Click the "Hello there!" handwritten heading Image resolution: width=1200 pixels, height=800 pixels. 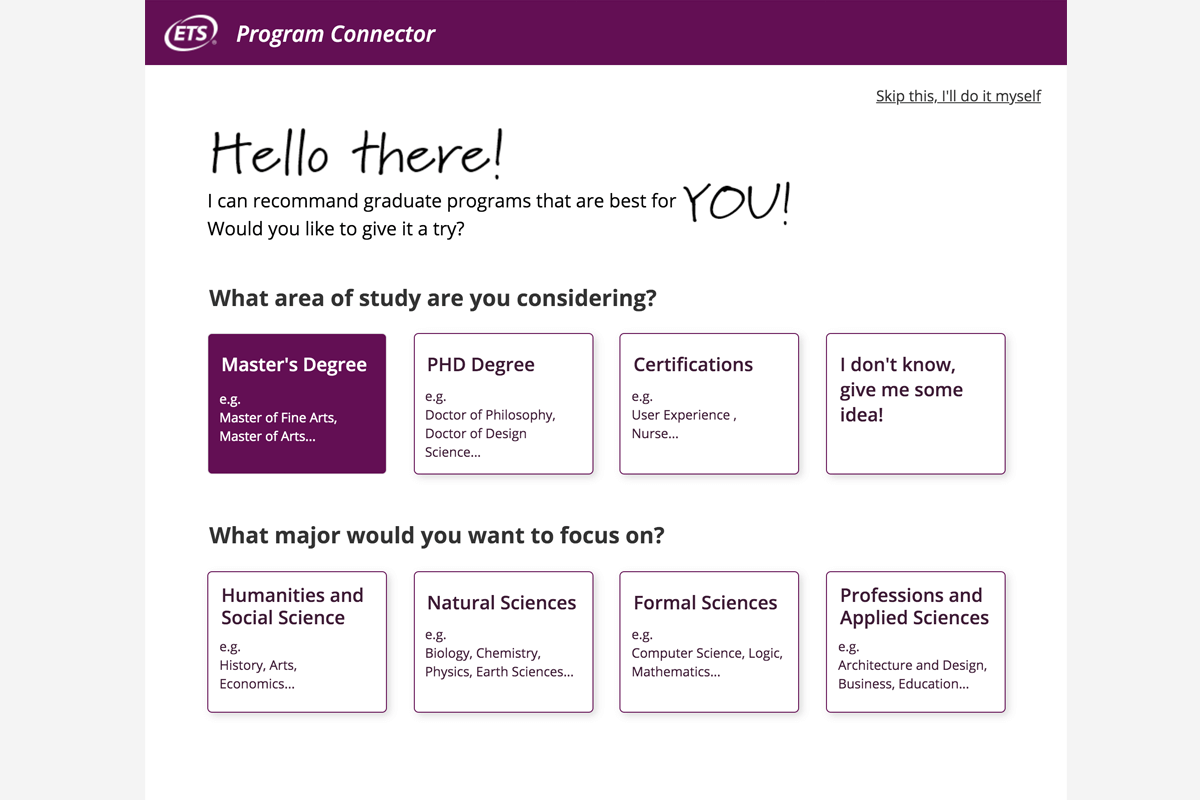(356, 154)
